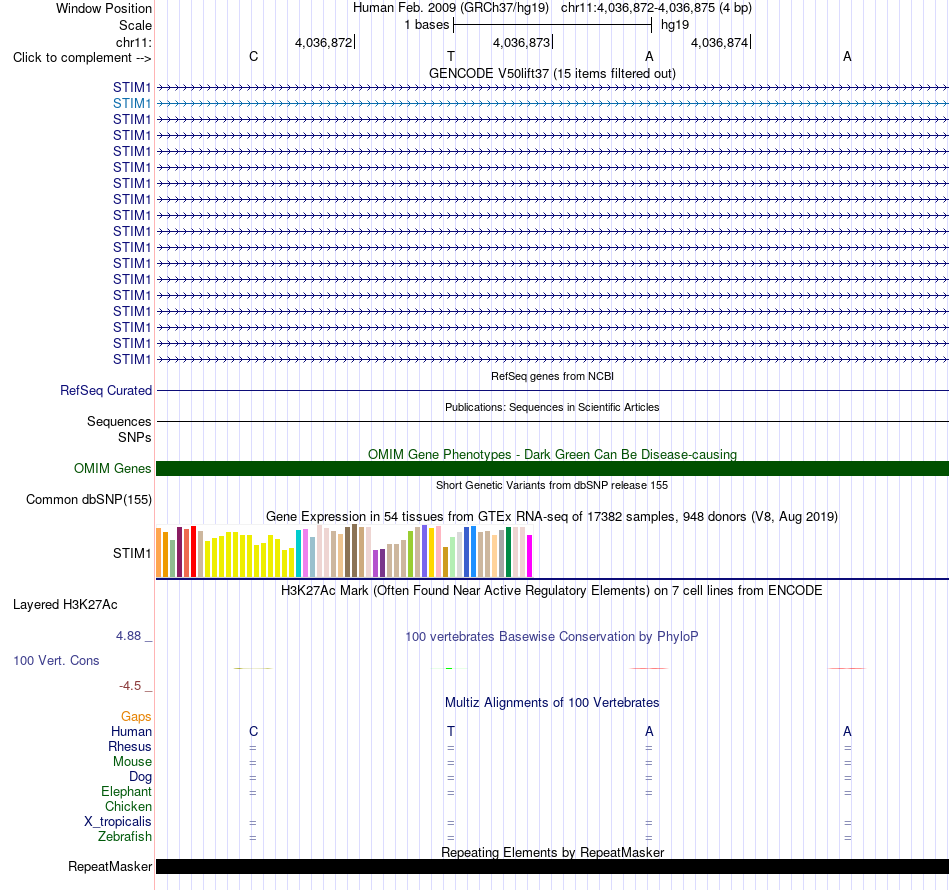
Task: Click the SNPs label under Sequences
Action: coord(135,437)
